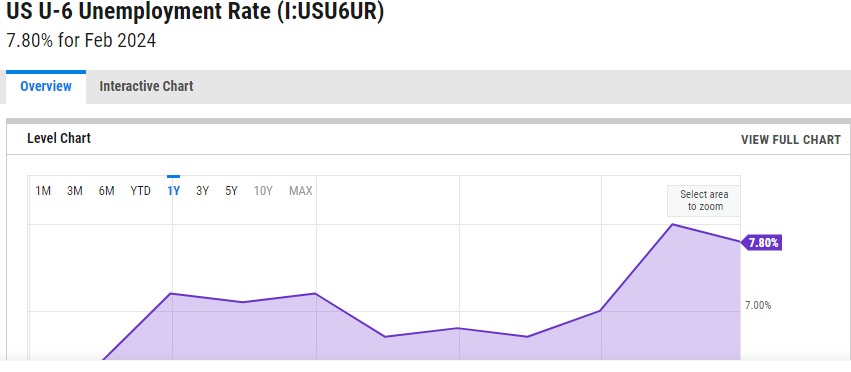Screen dimensions: 851x372
Task: Set chart range to 6M
Action: point(106,191)
